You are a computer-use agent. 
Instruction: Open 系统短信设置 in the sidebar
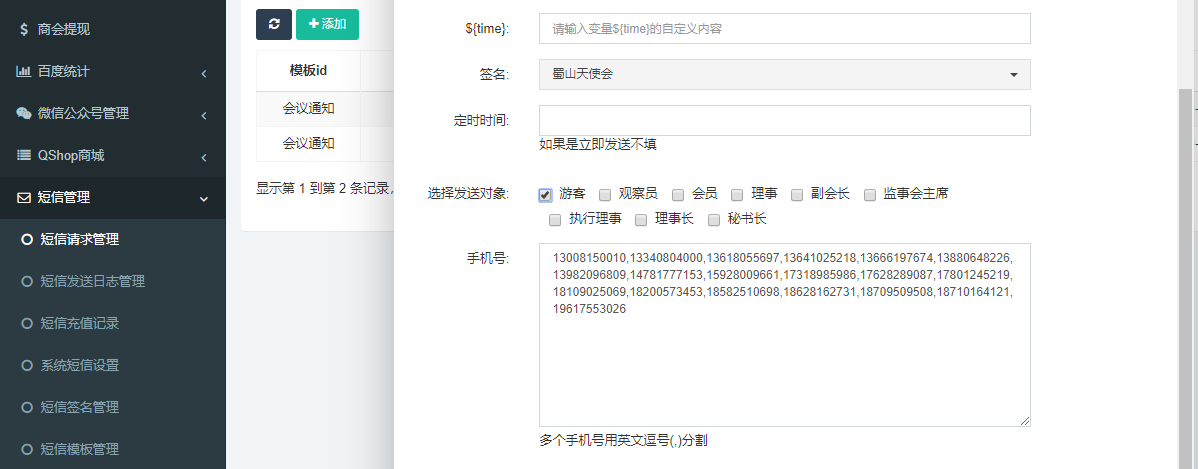tap(86, 365)
